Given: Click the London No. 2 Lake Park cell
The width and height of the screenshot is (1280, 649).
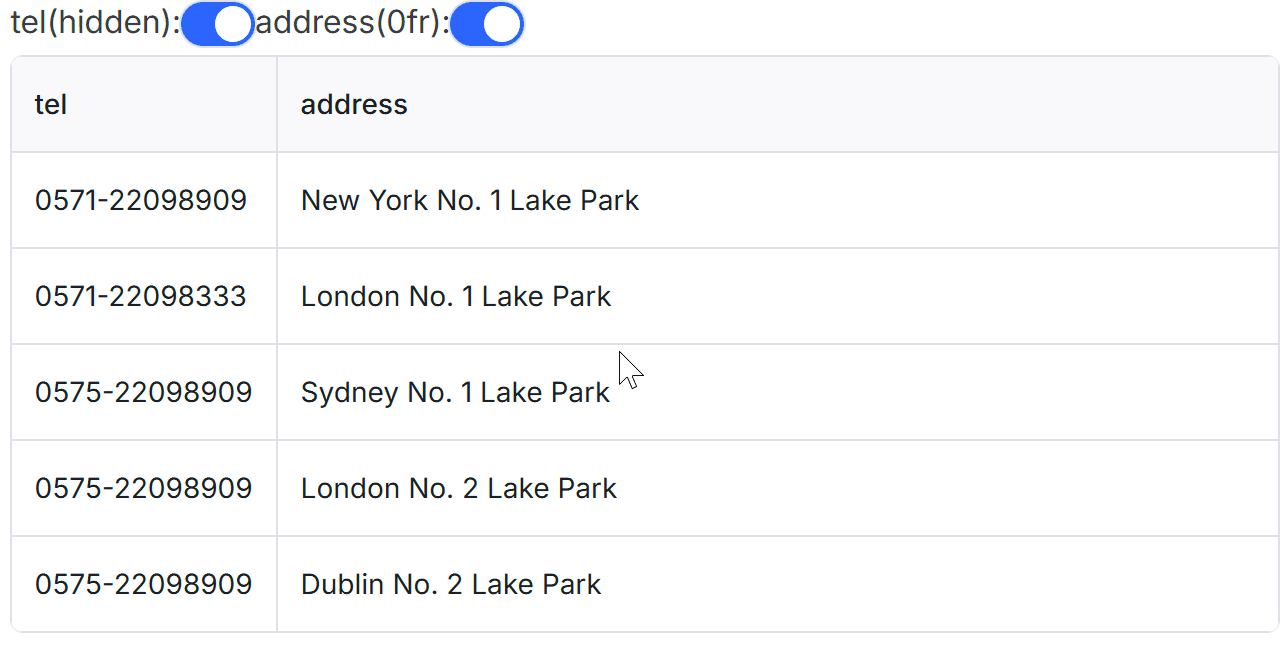Looking at the screenshot, I should 459,488.
